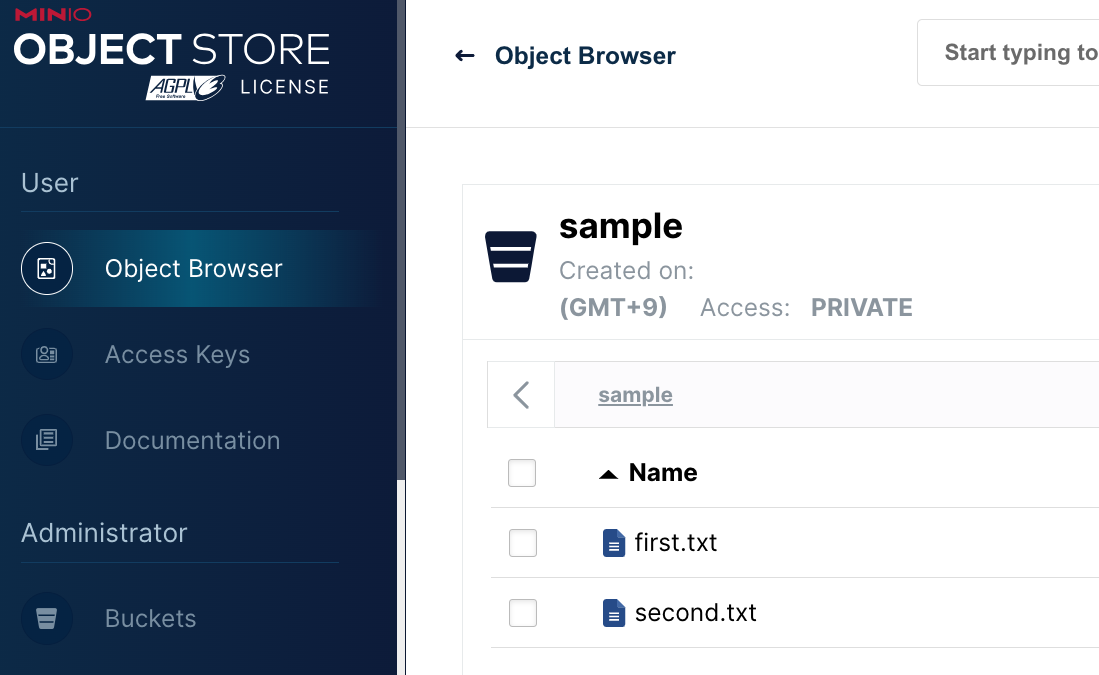
Task: Open the Documentation menu item
Action: click(193, 440)
